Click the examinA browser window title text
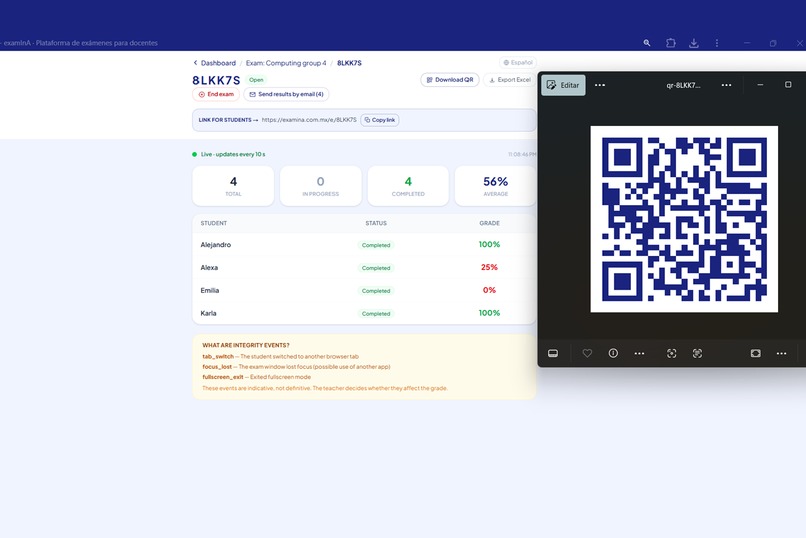This screenshot has height=538, width=806. 80,43
